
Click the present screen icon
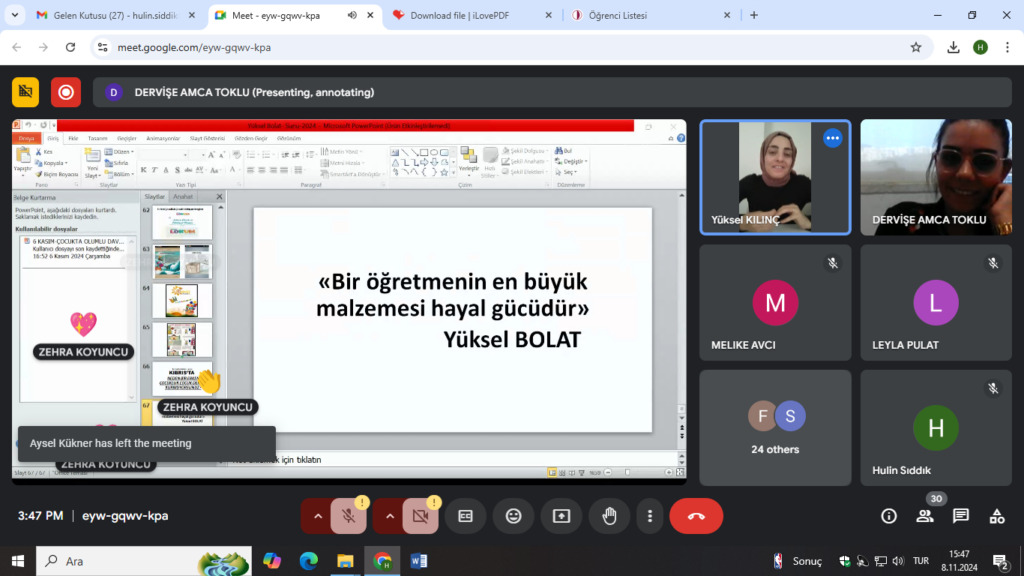tap(561, 516)
